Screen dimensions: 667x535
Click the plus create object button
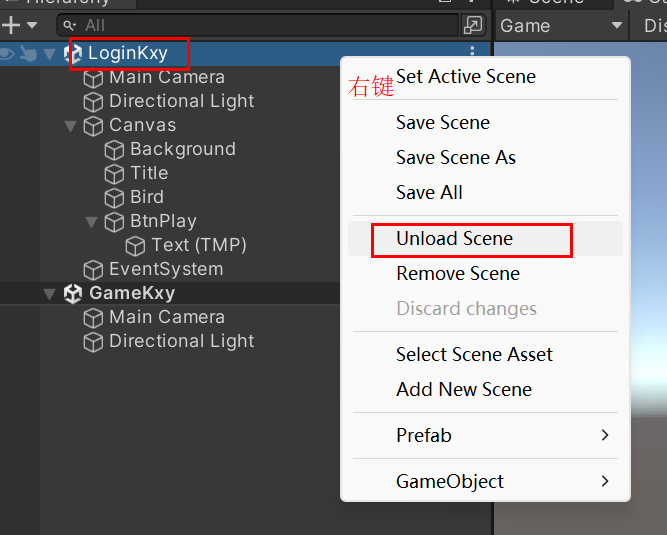pyautogui.click(x=12, y=25)
